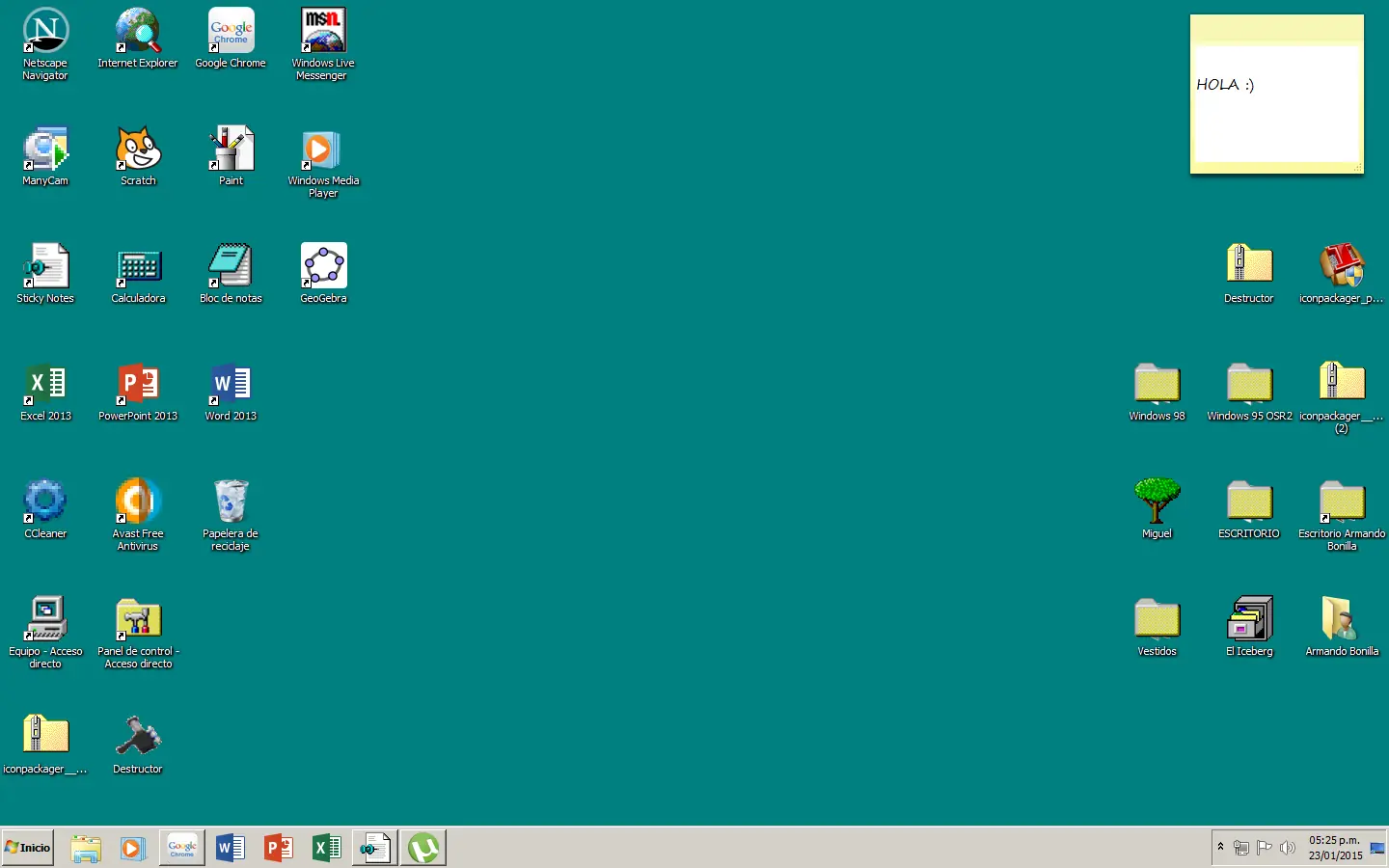Click the Scratch cat icon
Image resolution: width=1389 pixels, height=868 pixels.
pyautogui.click(x=138, y=149)
